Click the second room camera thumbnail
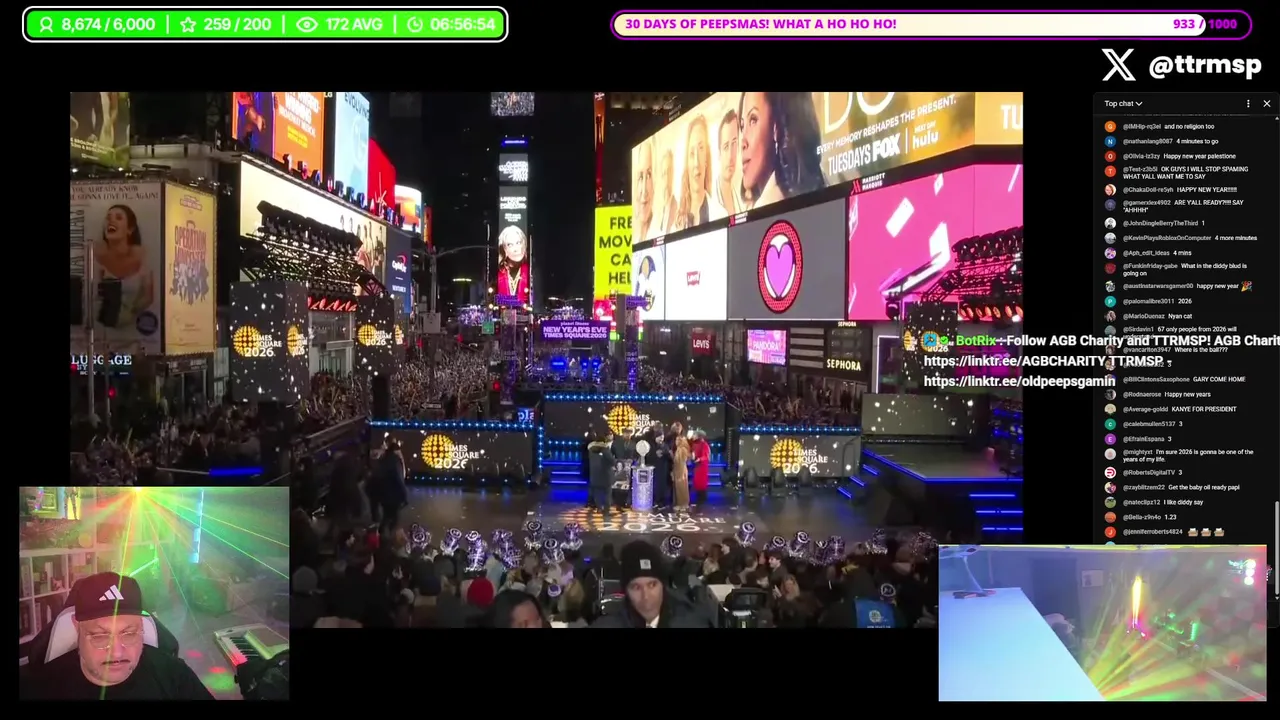Screen dimensions: 1280x720 click(x=1102, y=623)
